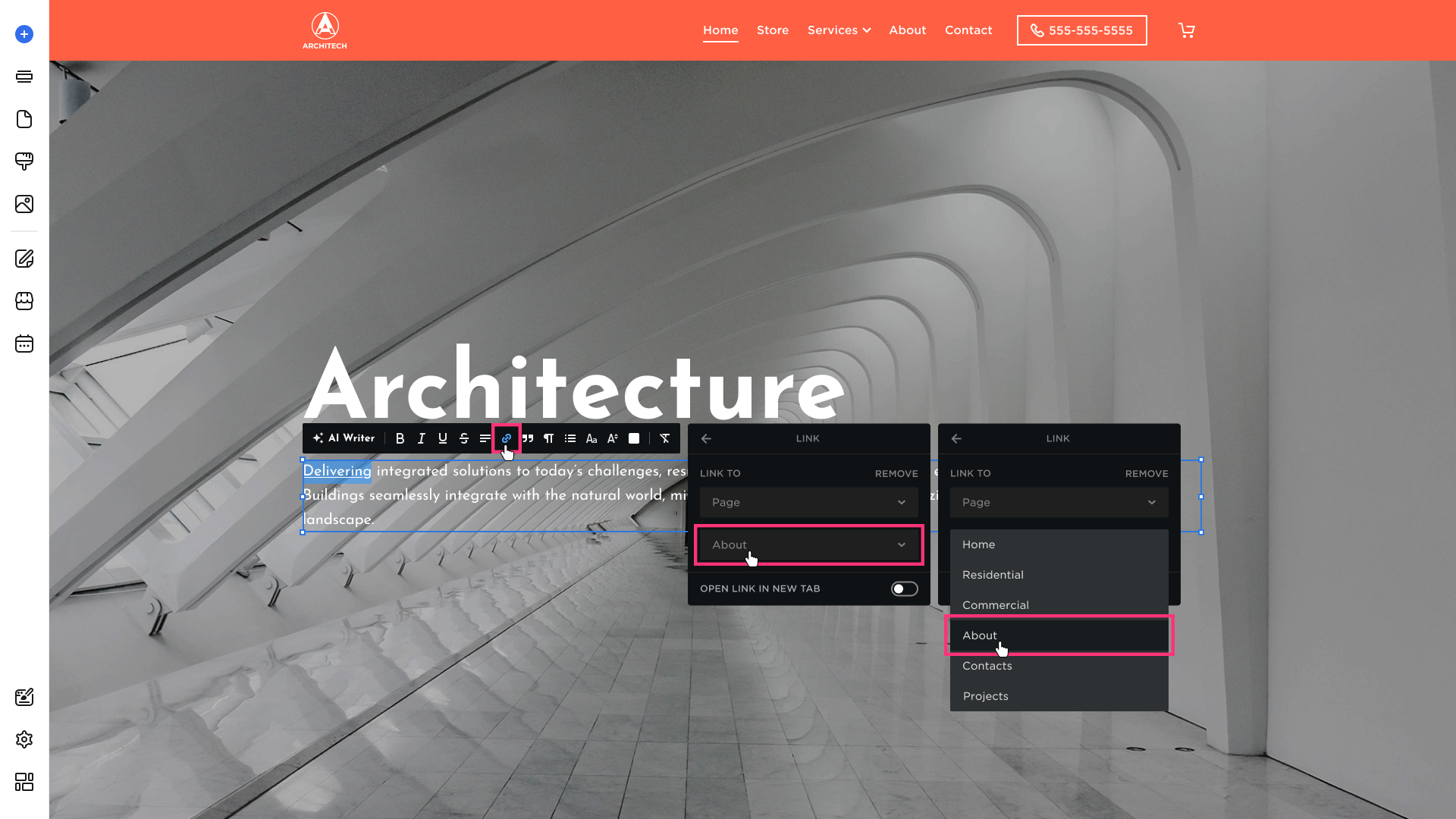Image resolution: width=1456 pixels, height=819 pixels.
Task: Toggle Open Link In New Tab switch
Action: click(x=904, y=588)
